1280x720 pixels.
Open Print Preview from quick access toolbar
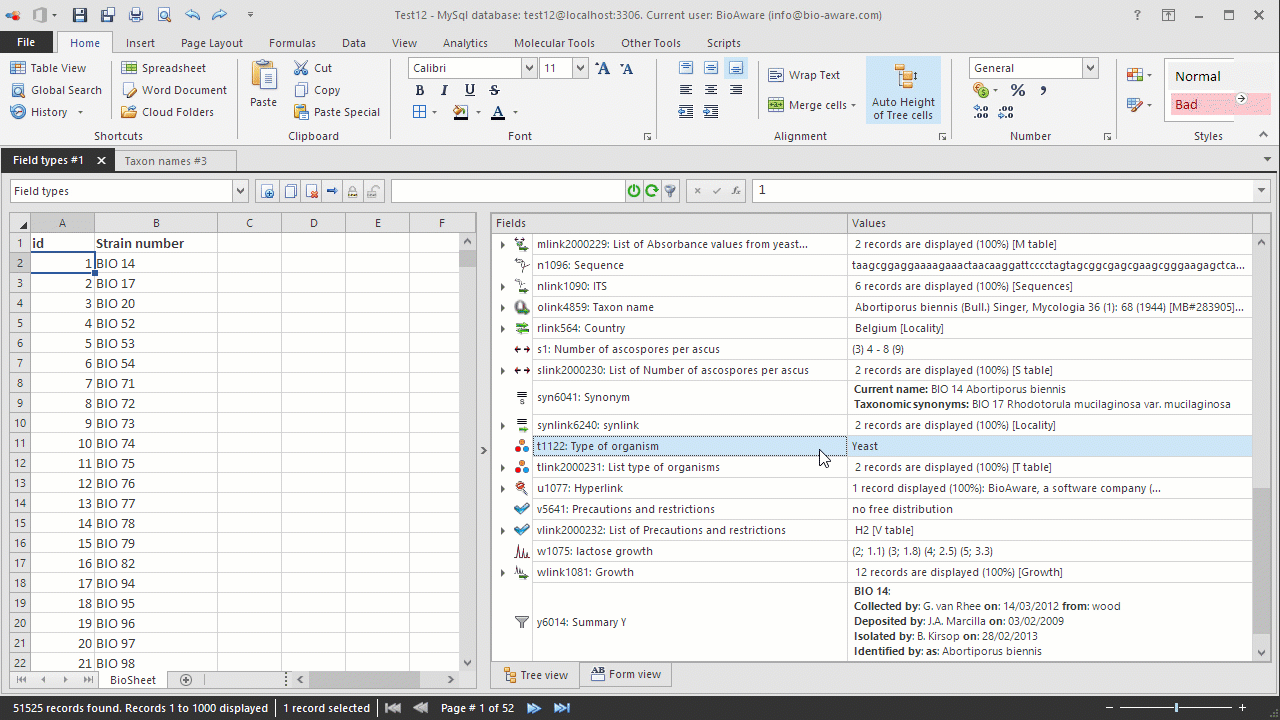[x=164, y=15]
